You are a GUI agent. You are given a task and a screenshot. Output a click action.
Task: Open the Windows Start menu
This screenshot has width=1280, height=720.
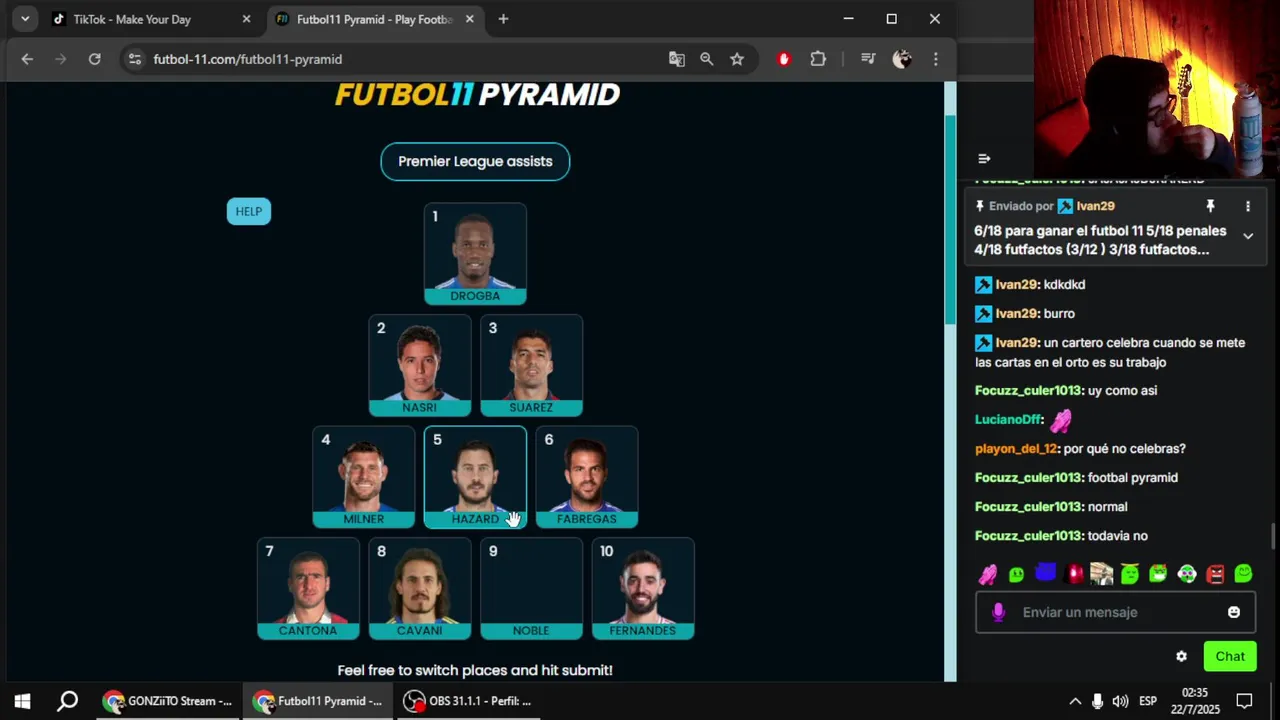click(22, 701)
